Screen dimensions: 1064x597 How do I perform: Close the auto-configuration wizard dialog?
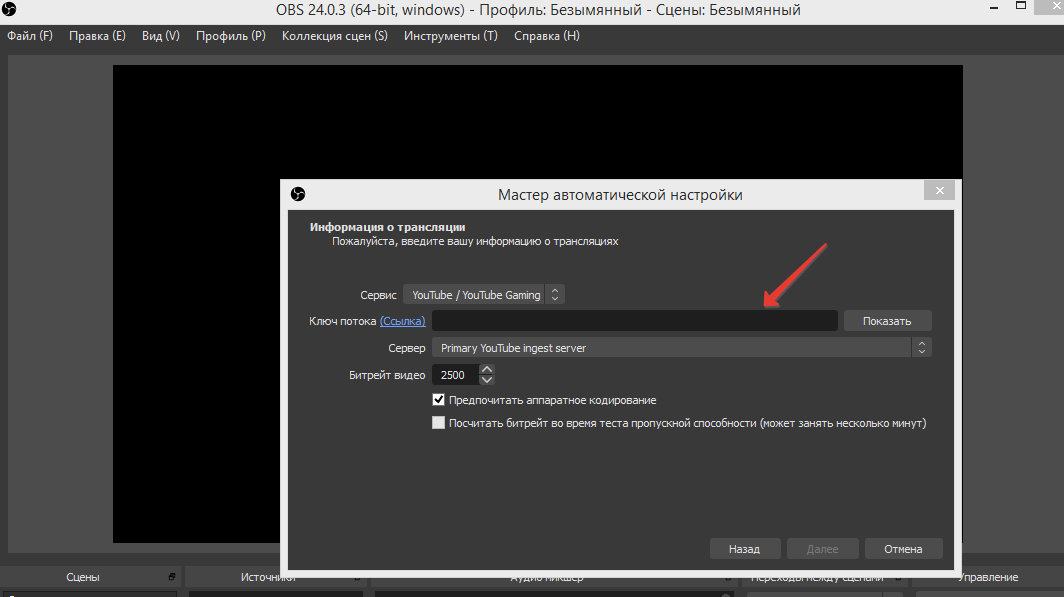938,191
